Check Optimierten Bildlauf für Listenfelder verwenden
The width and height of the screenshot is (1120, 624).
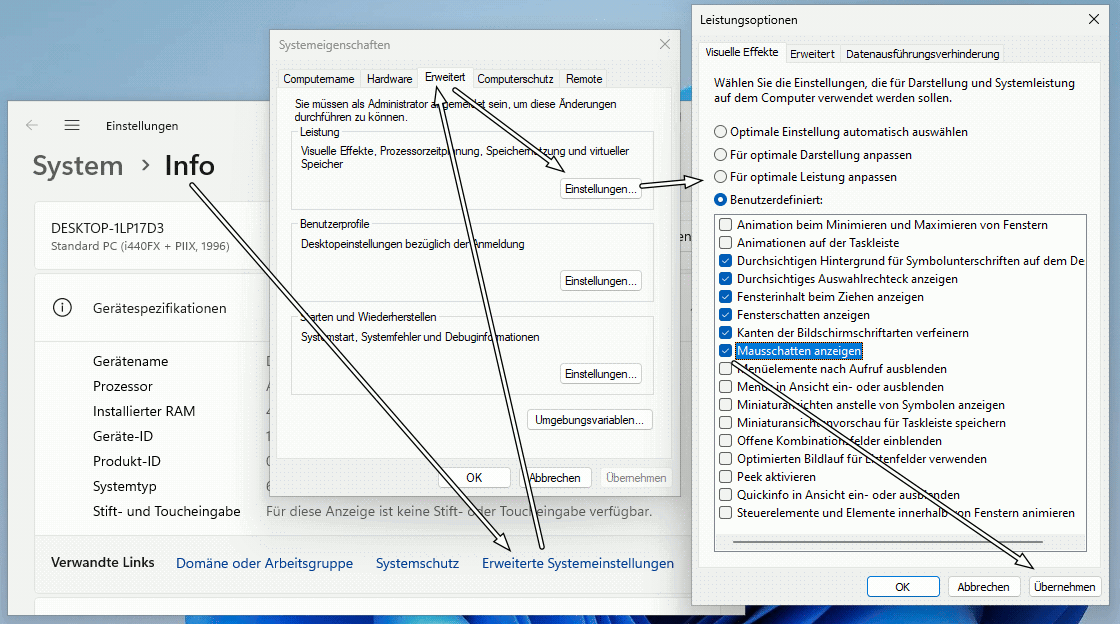tap(726, 458)
